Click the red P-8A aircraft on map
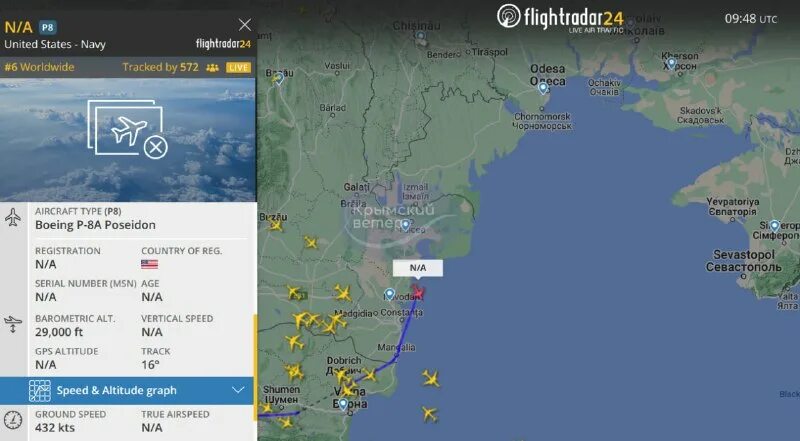800x441 pixels. (x=417, y=292)
